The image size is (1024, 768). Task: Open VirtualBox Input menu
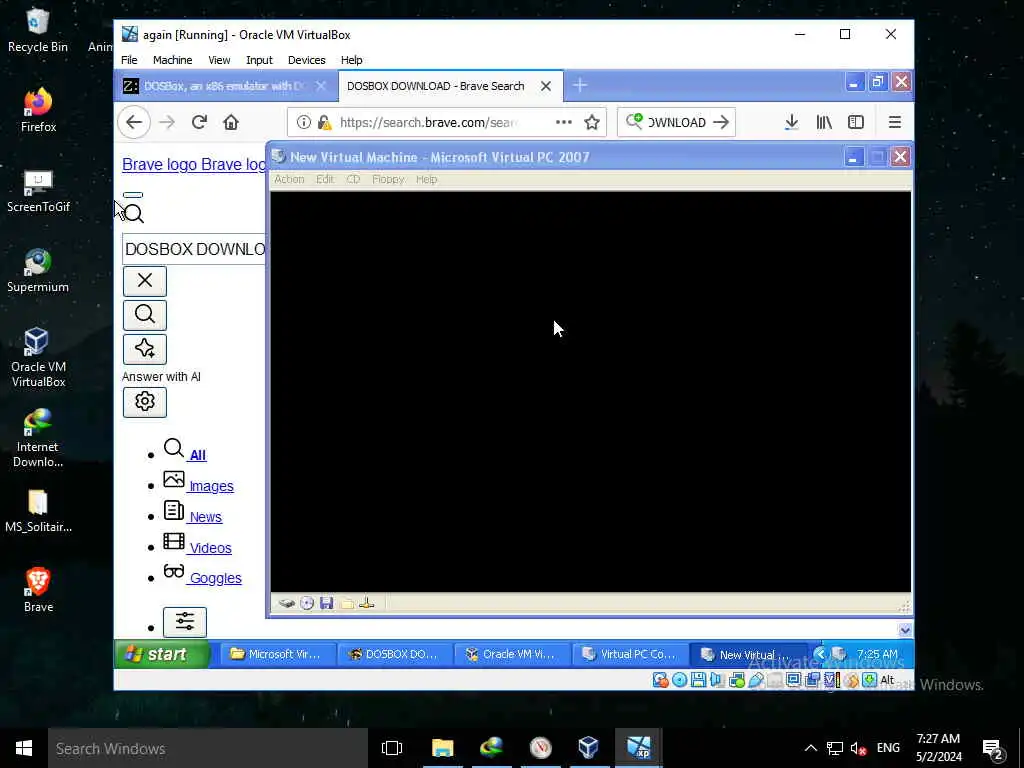[x=259, y=60]
